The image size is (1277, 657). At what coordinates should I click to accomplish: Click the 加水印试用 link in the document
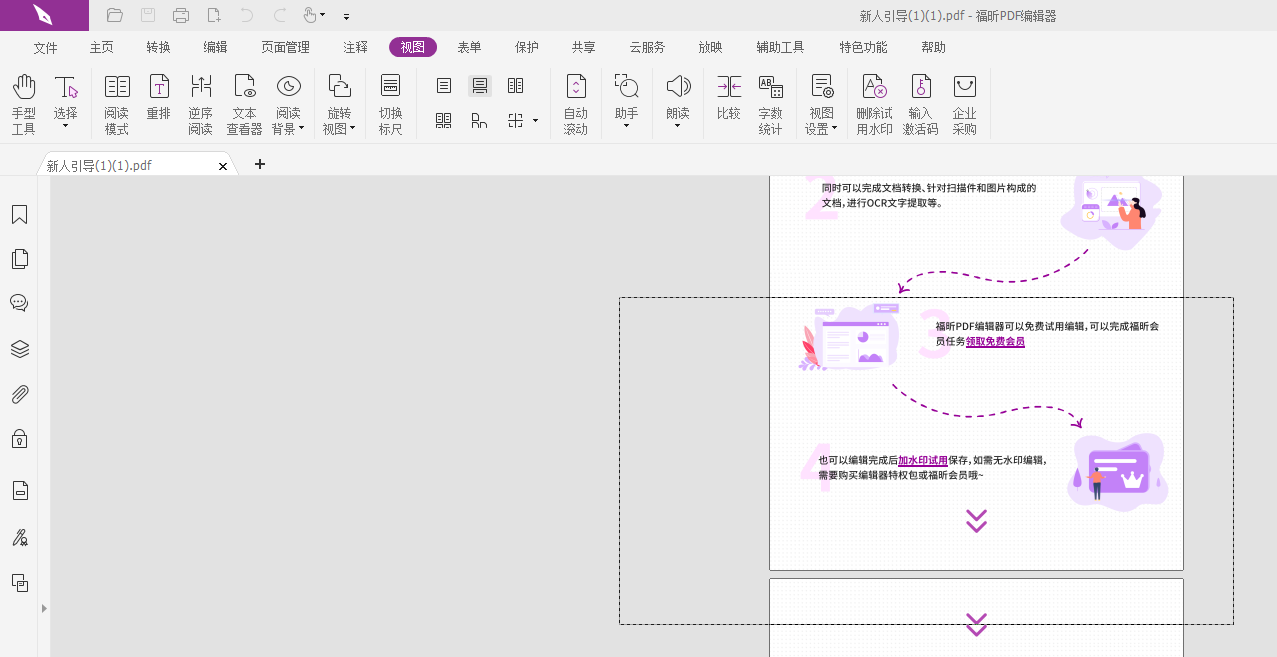tap(921, 460)
